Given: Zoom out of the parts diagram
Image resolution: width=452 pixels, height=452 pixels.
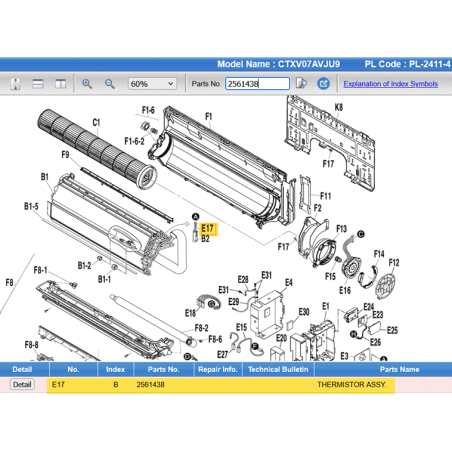Looking at the screenshot, I should click(x=110, y=84).
